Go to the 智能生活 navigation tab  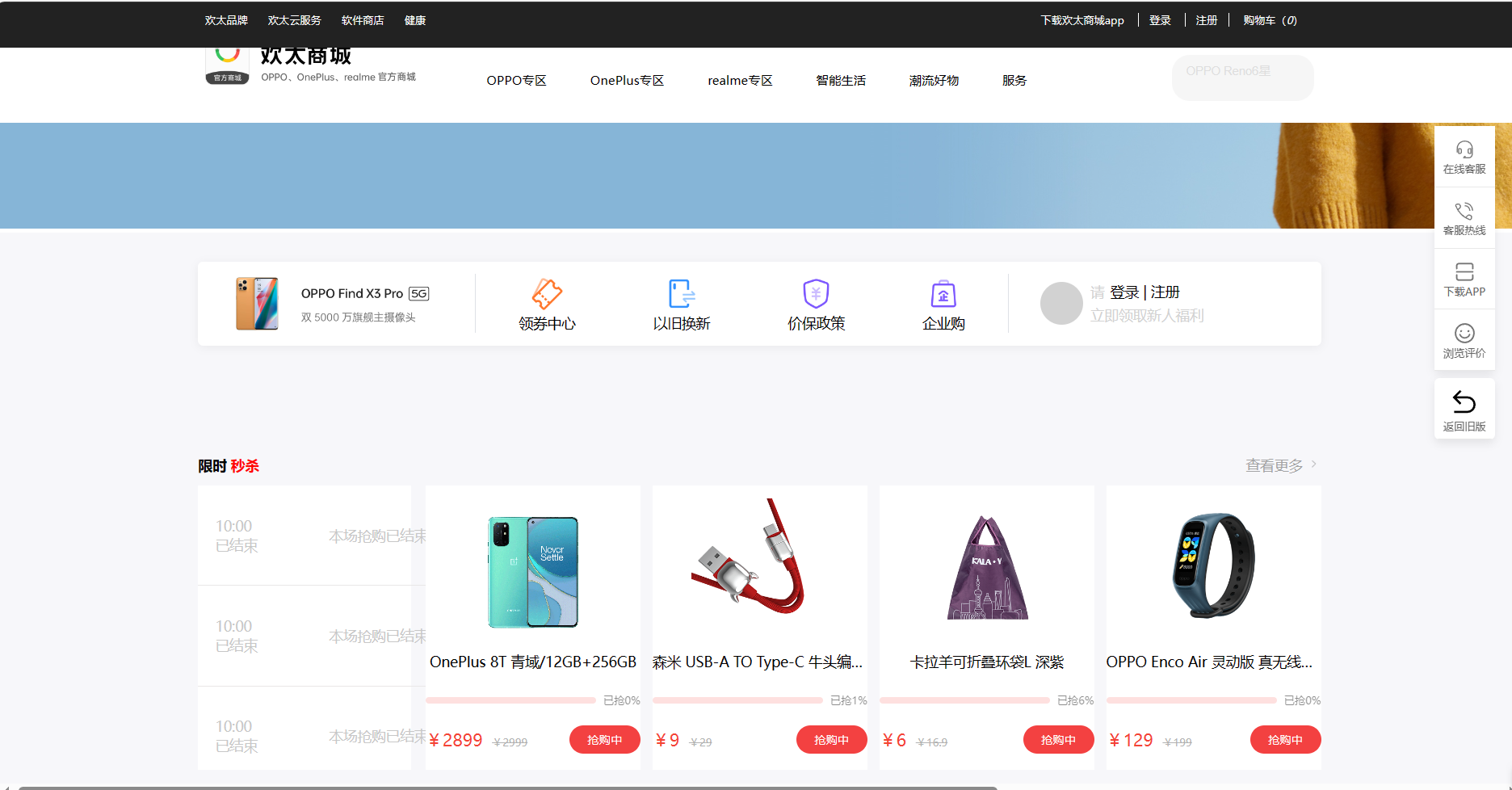(x=841, y=81)
